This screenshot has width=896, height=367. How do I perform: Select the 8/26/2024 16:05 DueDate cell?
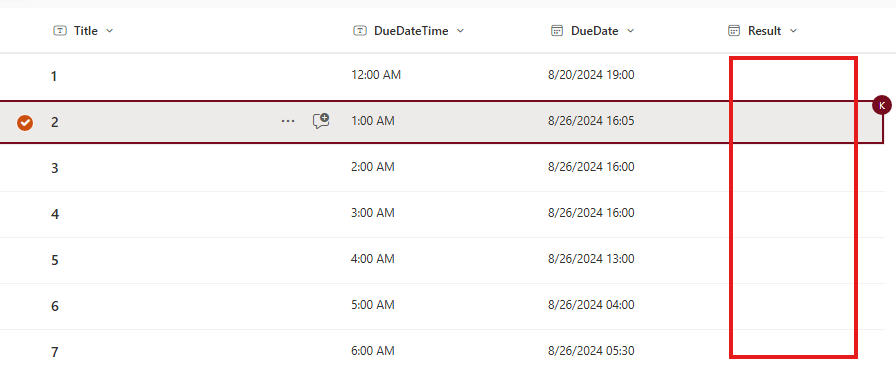pos(591,121)
